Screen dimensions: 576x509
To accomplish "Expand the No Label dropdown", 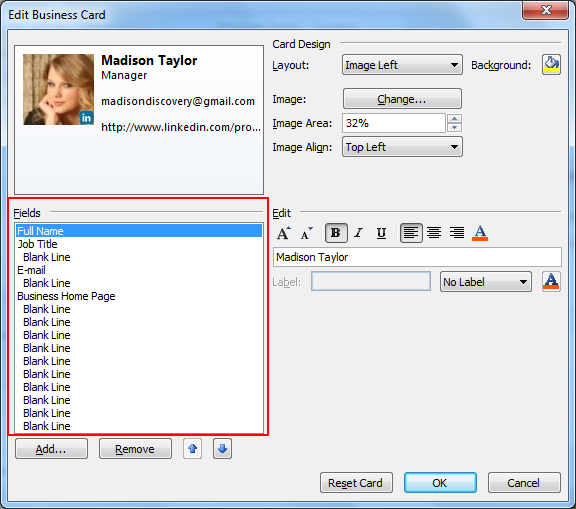I will click(x=486, y=282).
